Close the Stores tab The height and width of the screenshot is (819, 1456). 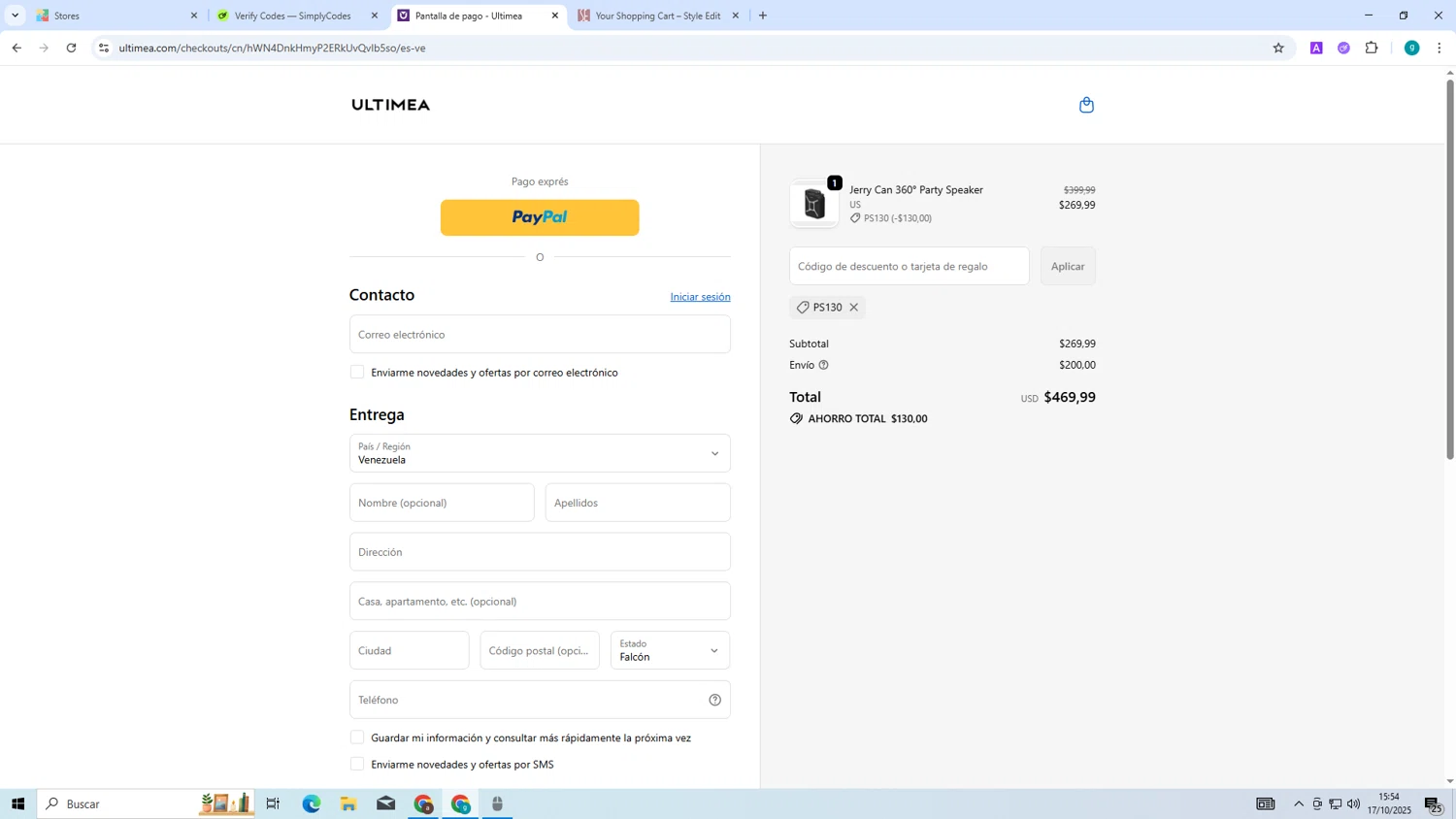(x=194, y=16)
